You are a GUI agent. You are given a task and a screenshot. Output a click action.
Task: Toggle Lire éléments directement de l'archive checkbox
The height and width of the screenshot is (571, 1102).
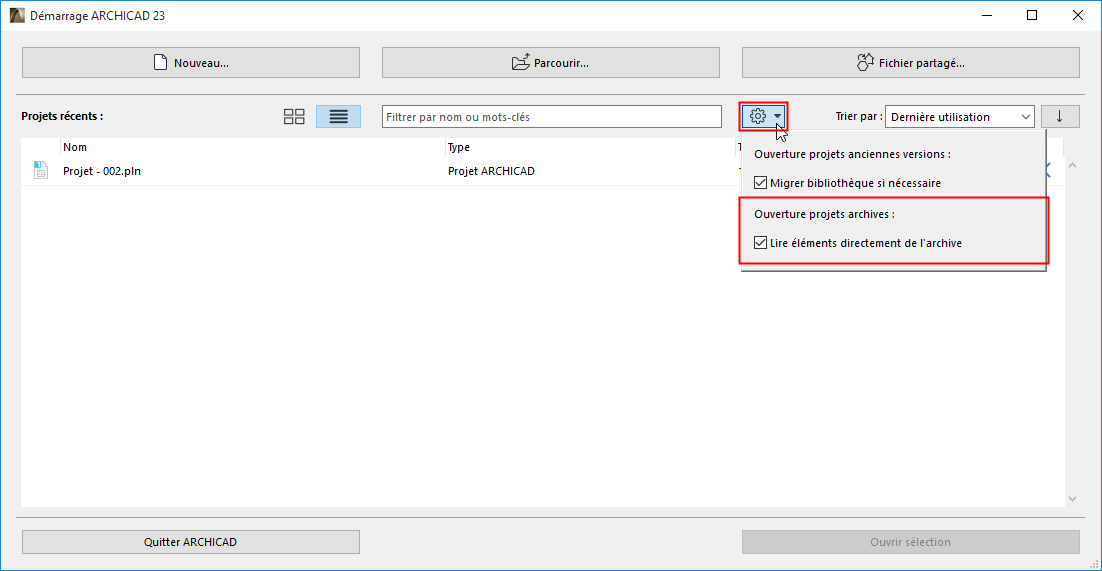coord(760,243)
